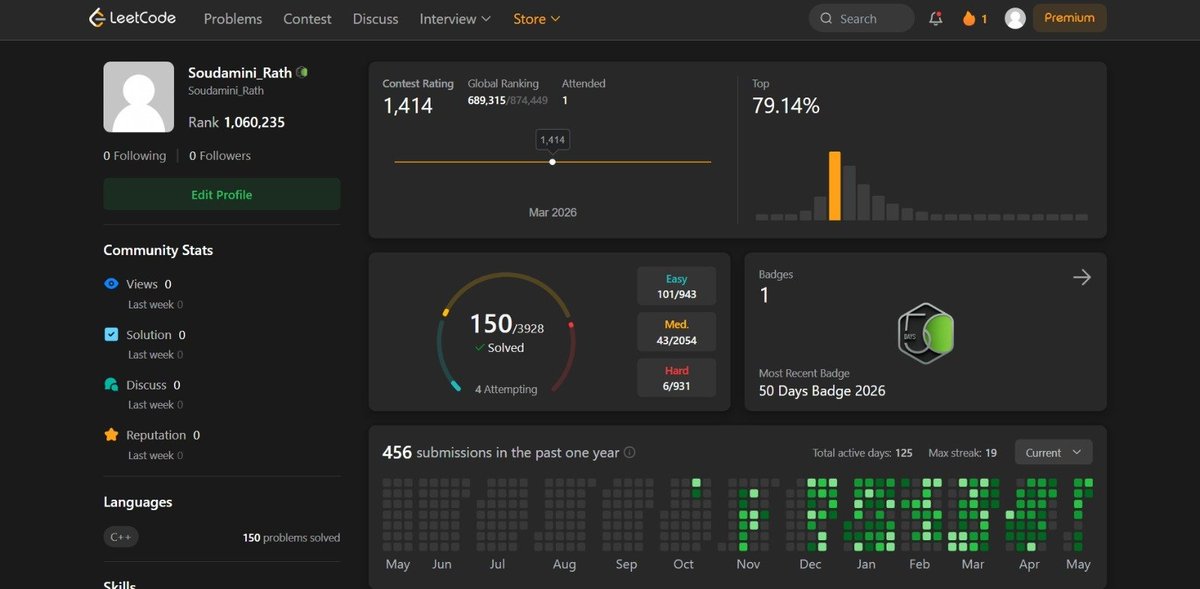Click the submissions info icon
Viewport: 1200px width, 589px height.
629,452
